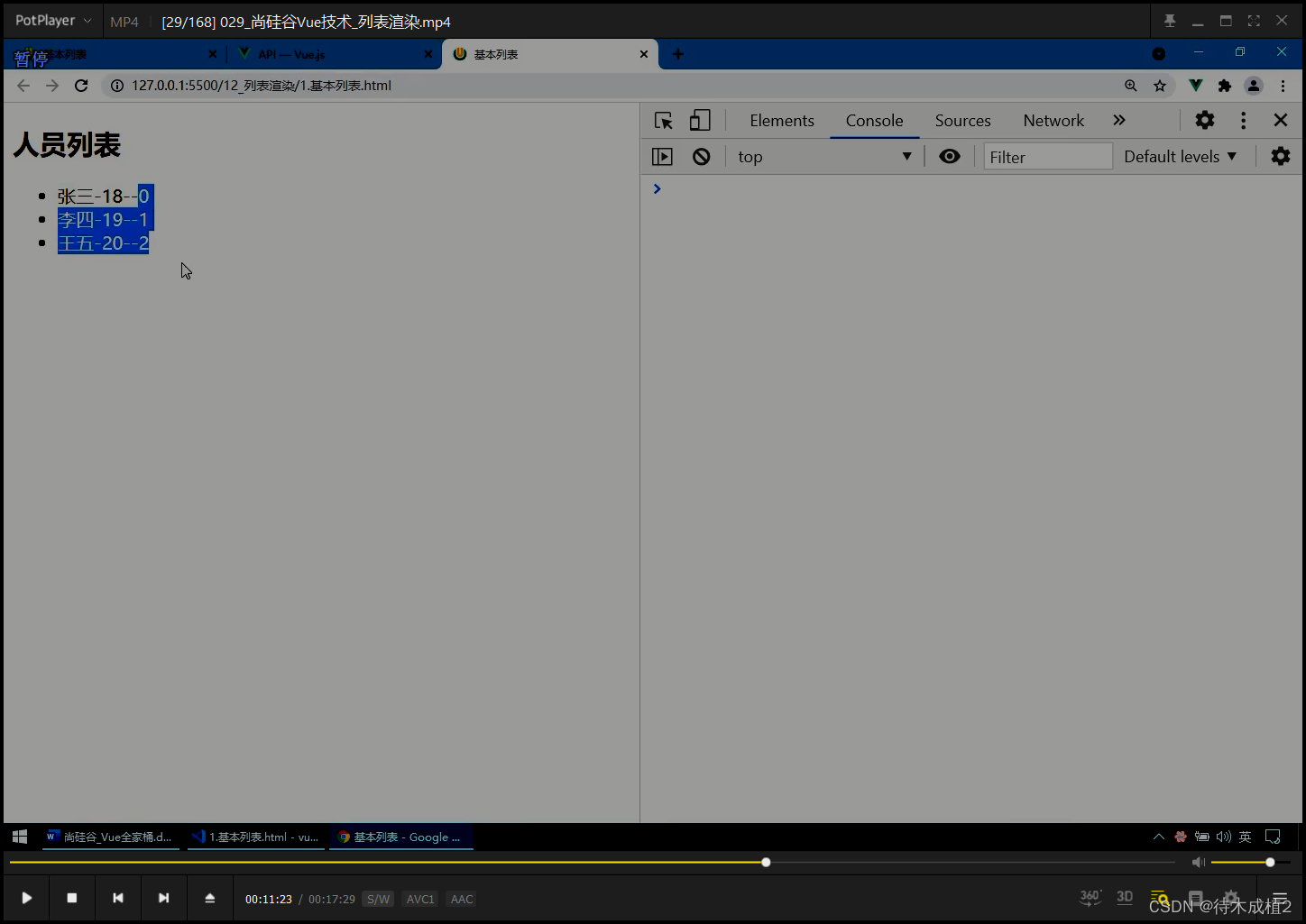The width and height of the screenshot is (1306, 924).
Task: Open Word document in taskbar
Action: [110, 837]
